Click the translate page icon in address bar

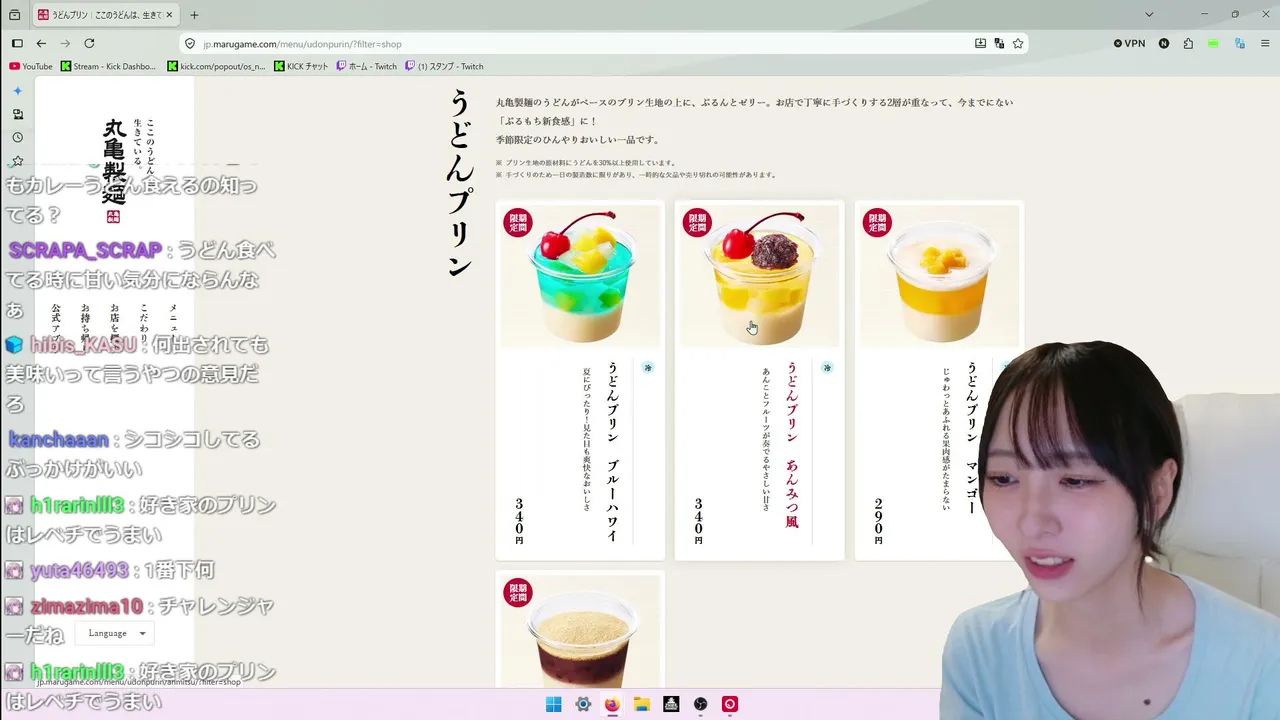(x=999, y=44)
